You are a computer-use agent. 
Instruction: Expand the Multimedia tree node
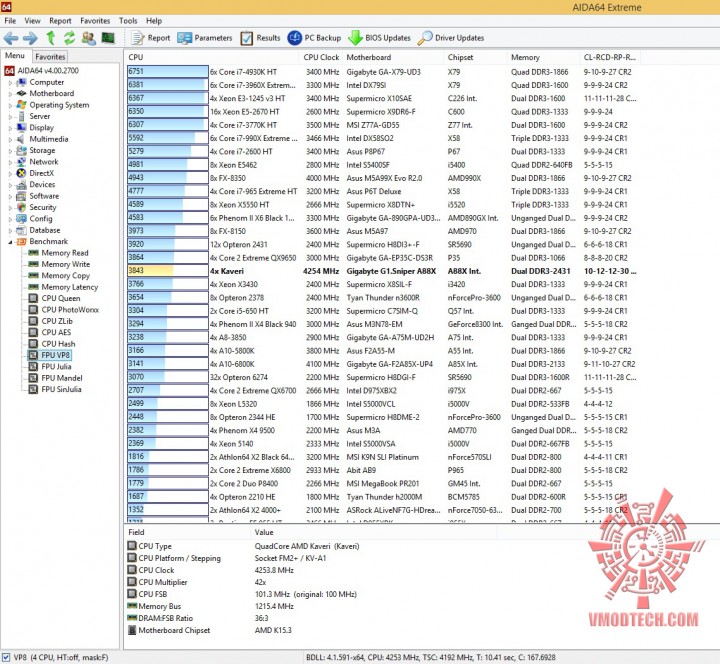pyautogui.click(x=10, y=140)
